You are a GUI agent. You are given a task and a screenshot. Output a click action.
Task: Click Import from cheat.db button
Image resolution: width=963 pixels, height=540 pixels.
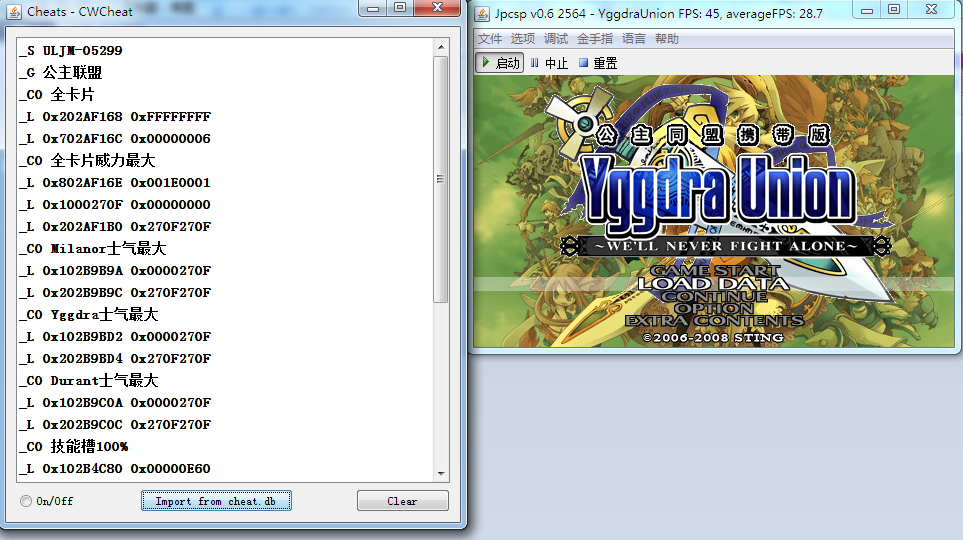[216, 501]
